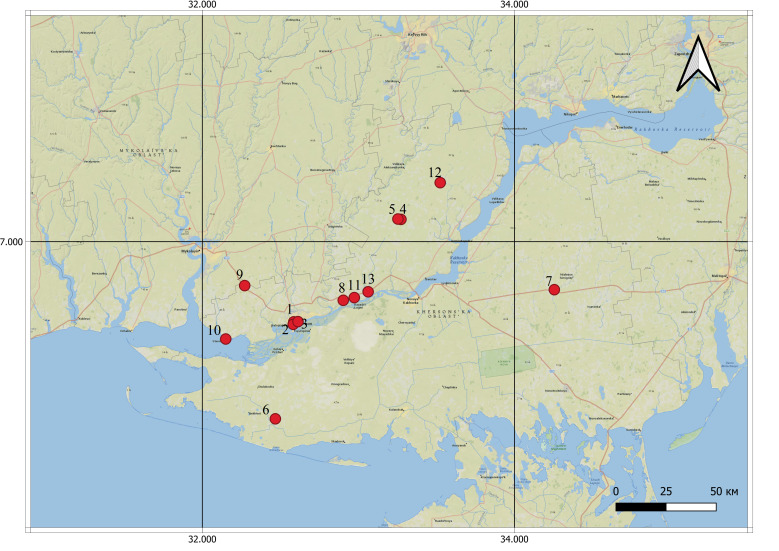Click the scale bar near 50 км
Screen dimensions: 779x551
tap(665, 507)
